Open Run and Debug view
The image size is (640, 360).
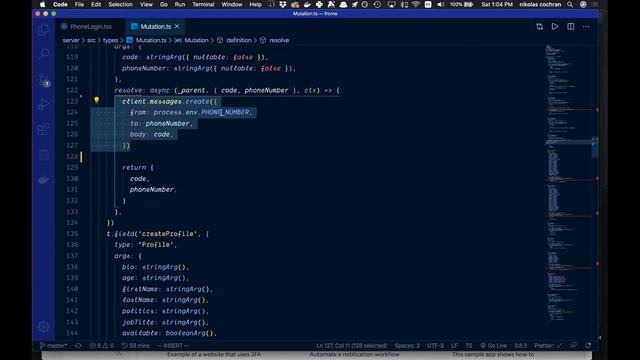44,104
